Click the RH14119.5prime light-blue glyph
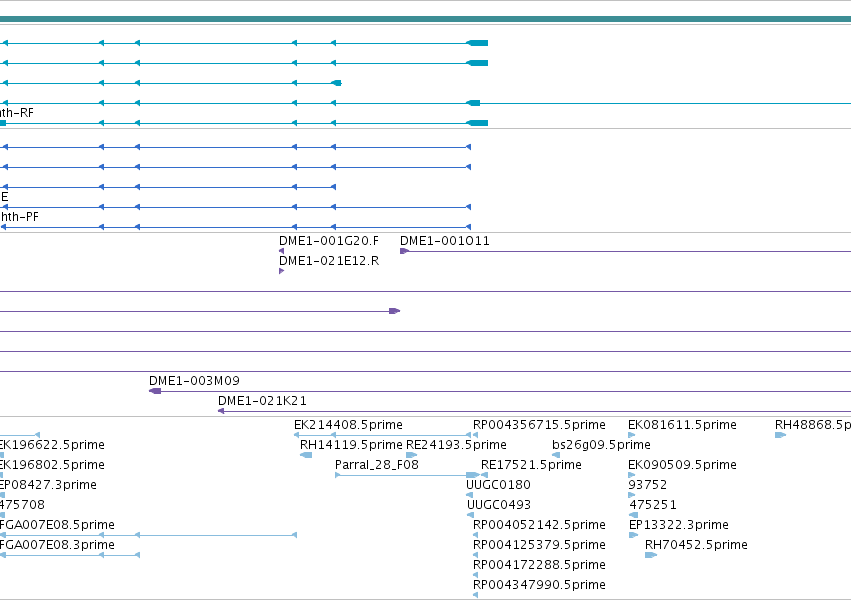 306,455
